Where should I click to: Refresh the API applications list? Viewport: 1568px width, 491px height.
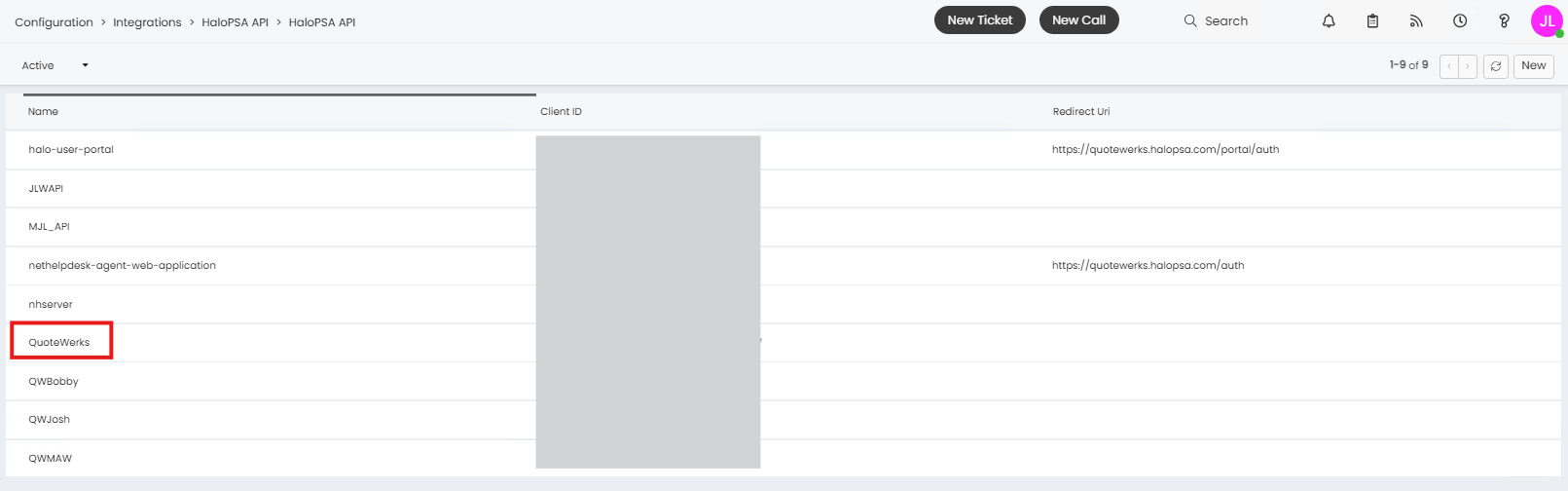(1496, 66)
